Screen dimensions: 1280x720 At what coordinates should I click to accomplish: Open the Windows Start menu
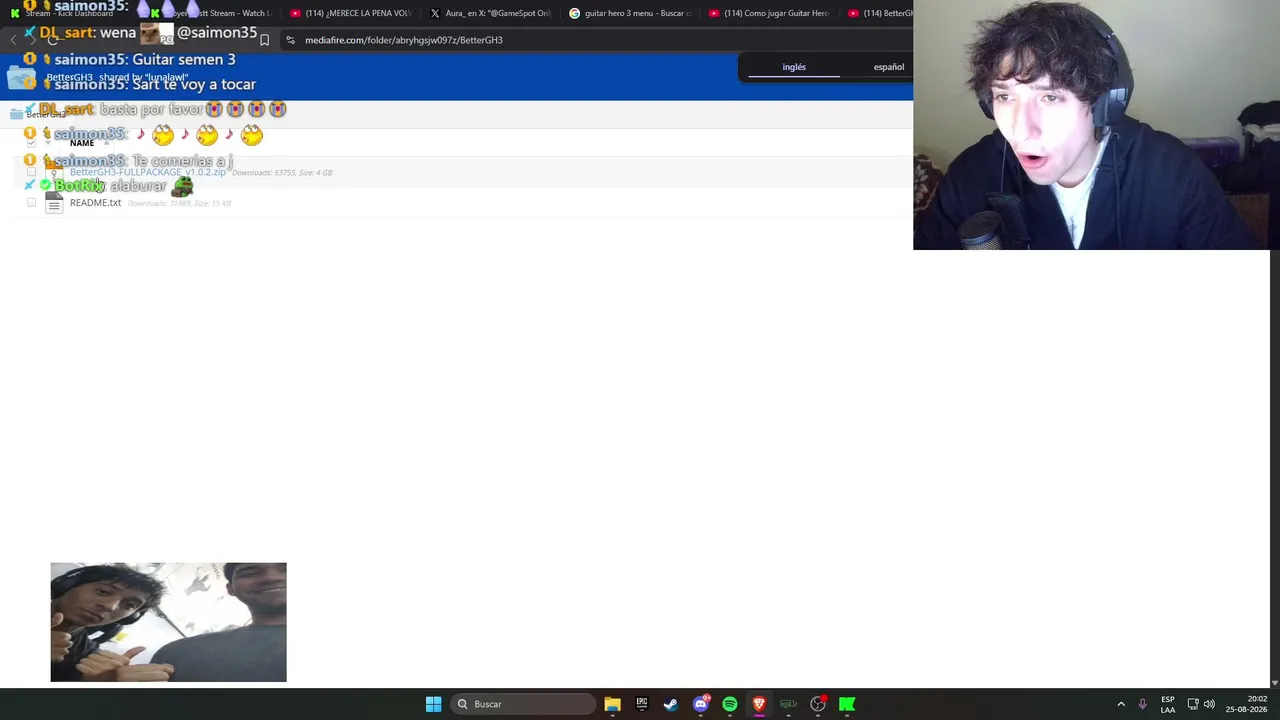pyautogui.click(x=433, y=704)
